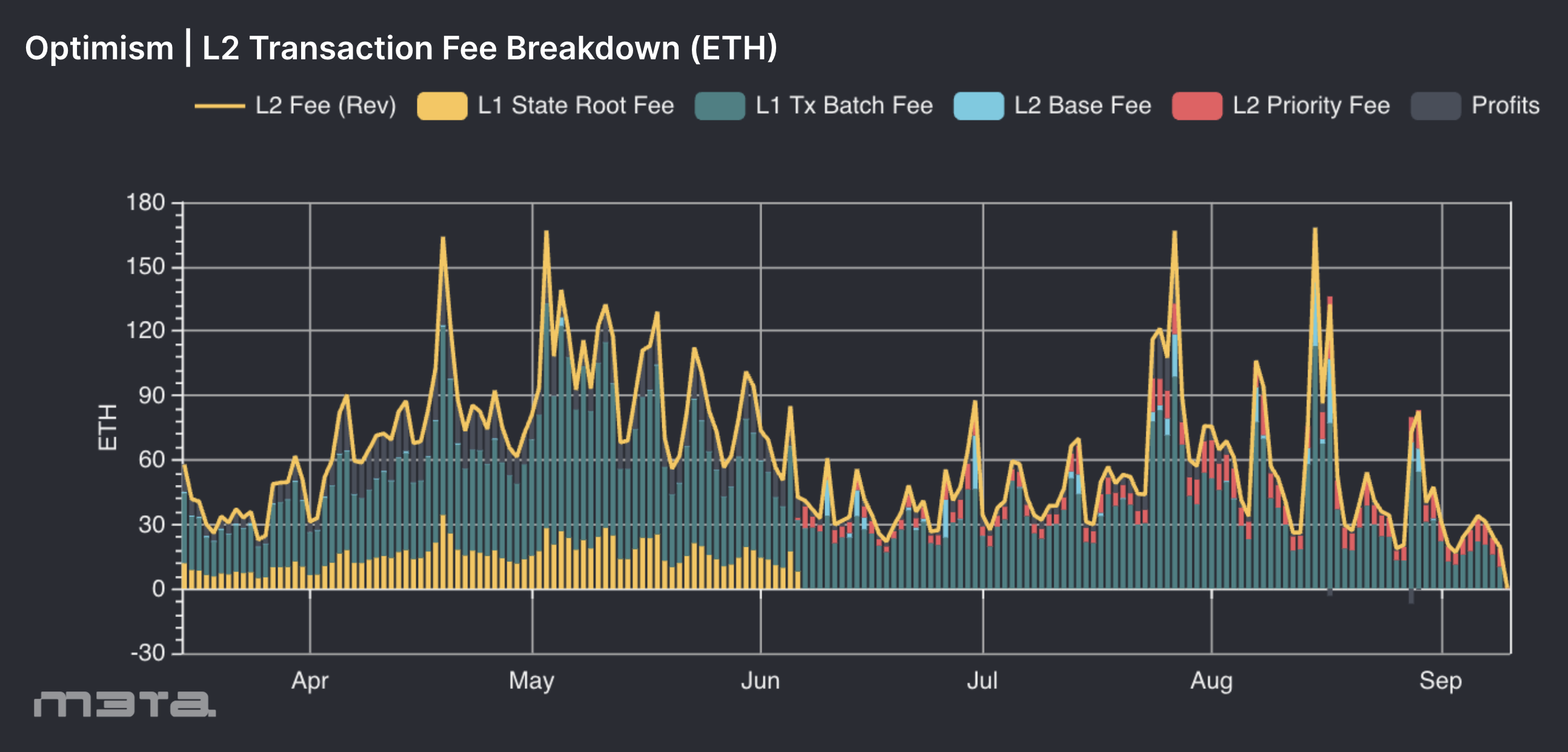Click the 180 value on the y-axis
This screenshot has height=752, width=1568.
[x=145, y=203]
